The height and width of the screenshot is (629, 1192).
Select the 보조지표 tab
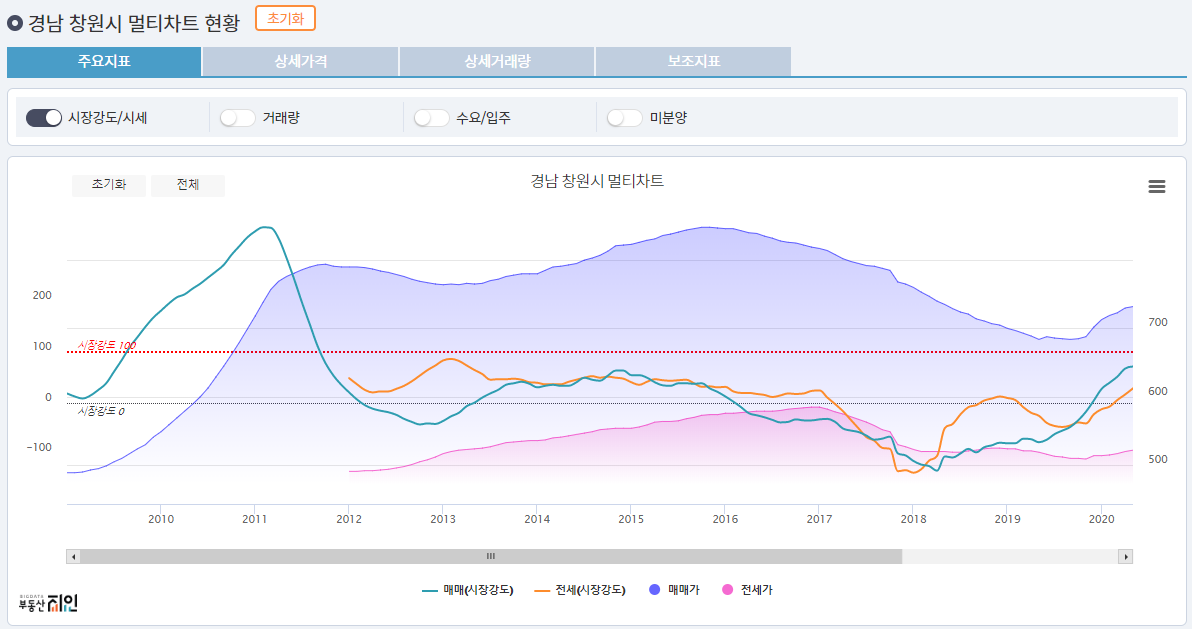[x=693, y=61]
